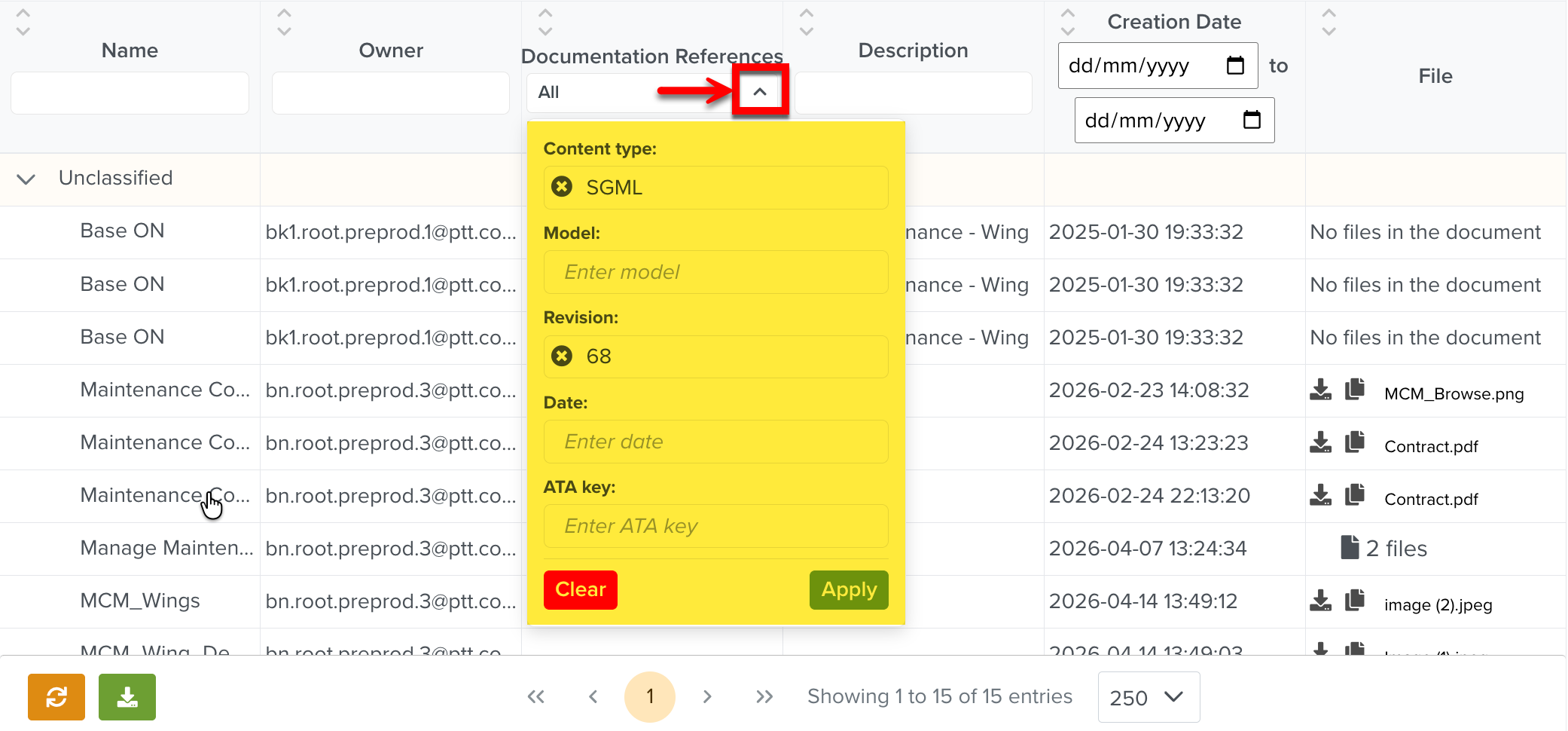1568x731 pixels.
Task: Open the calendar picker for the end date
Action: click(x=1252, y=120)
